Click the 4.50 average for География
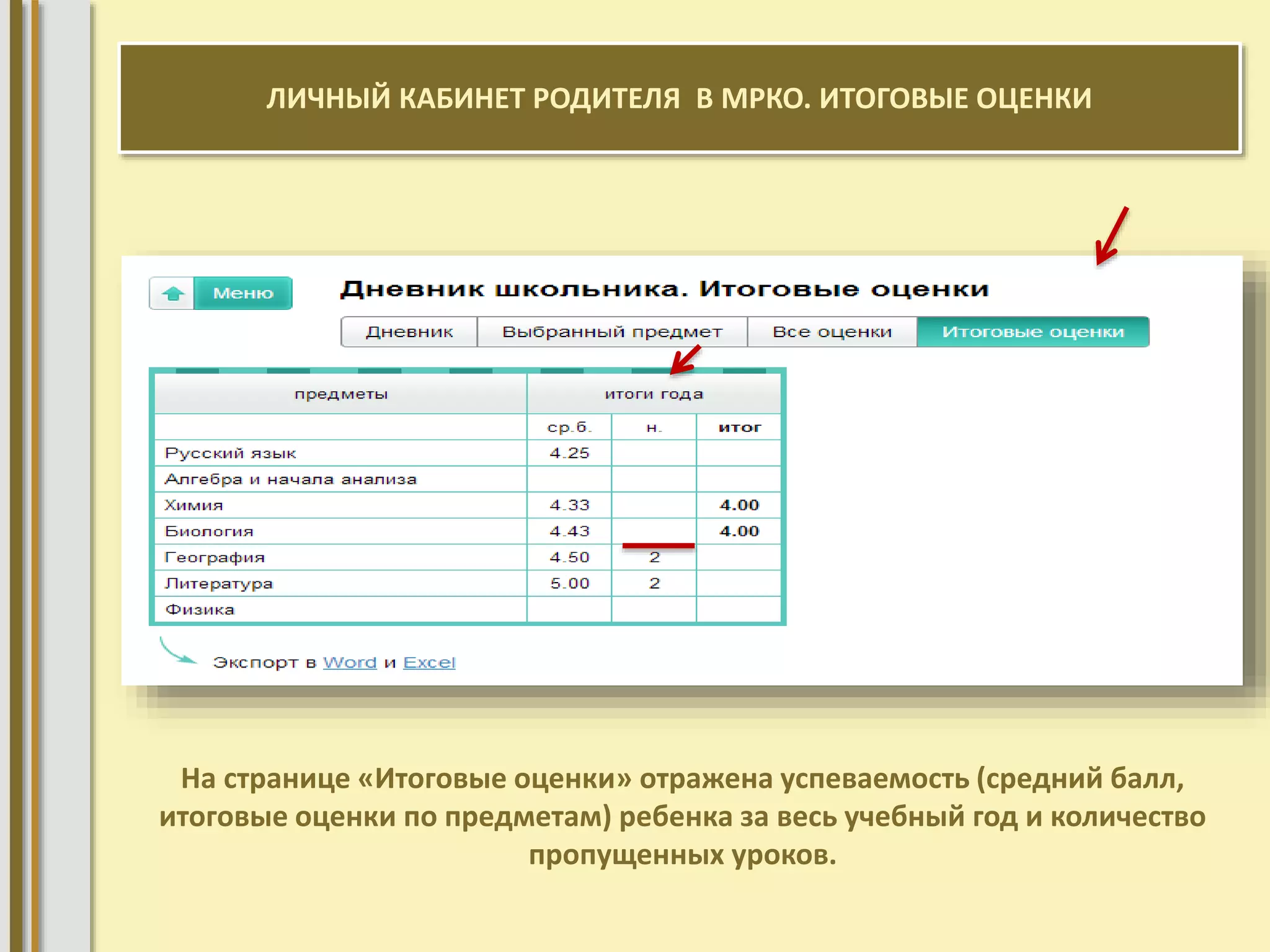 click(569, 557)
